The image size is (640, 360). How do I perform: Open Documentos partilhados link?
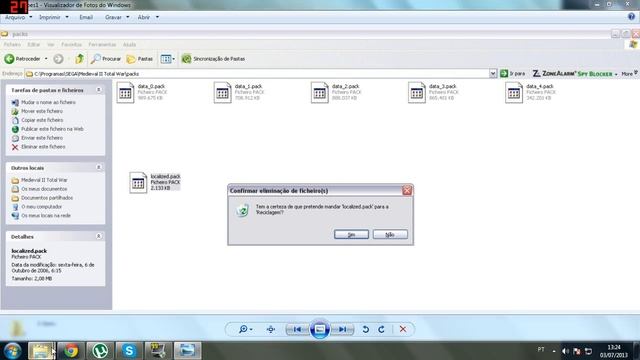pos(47,198)
